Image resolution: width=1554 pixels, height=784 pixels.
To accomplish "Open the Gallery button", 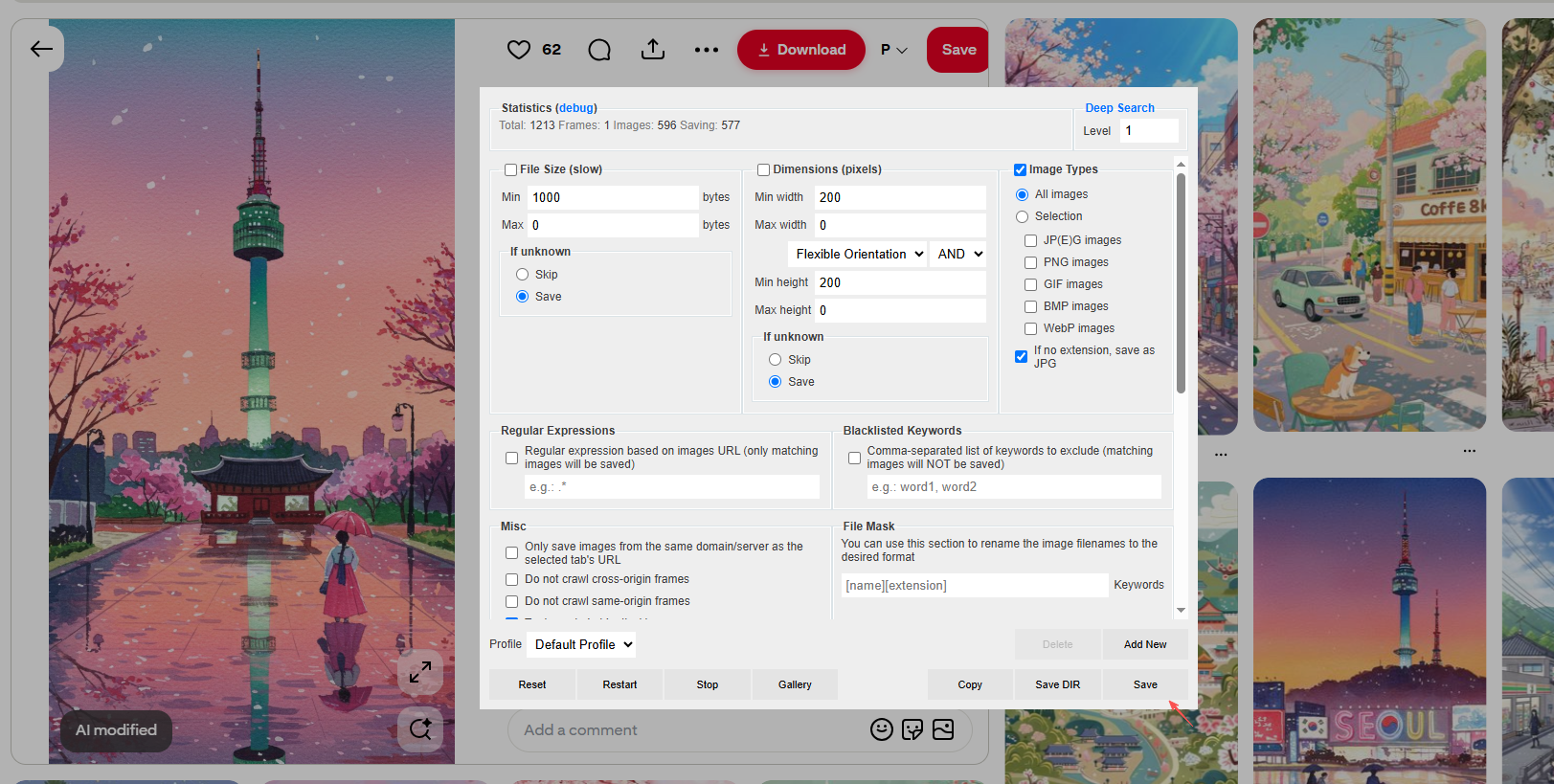I will [795, 684].
